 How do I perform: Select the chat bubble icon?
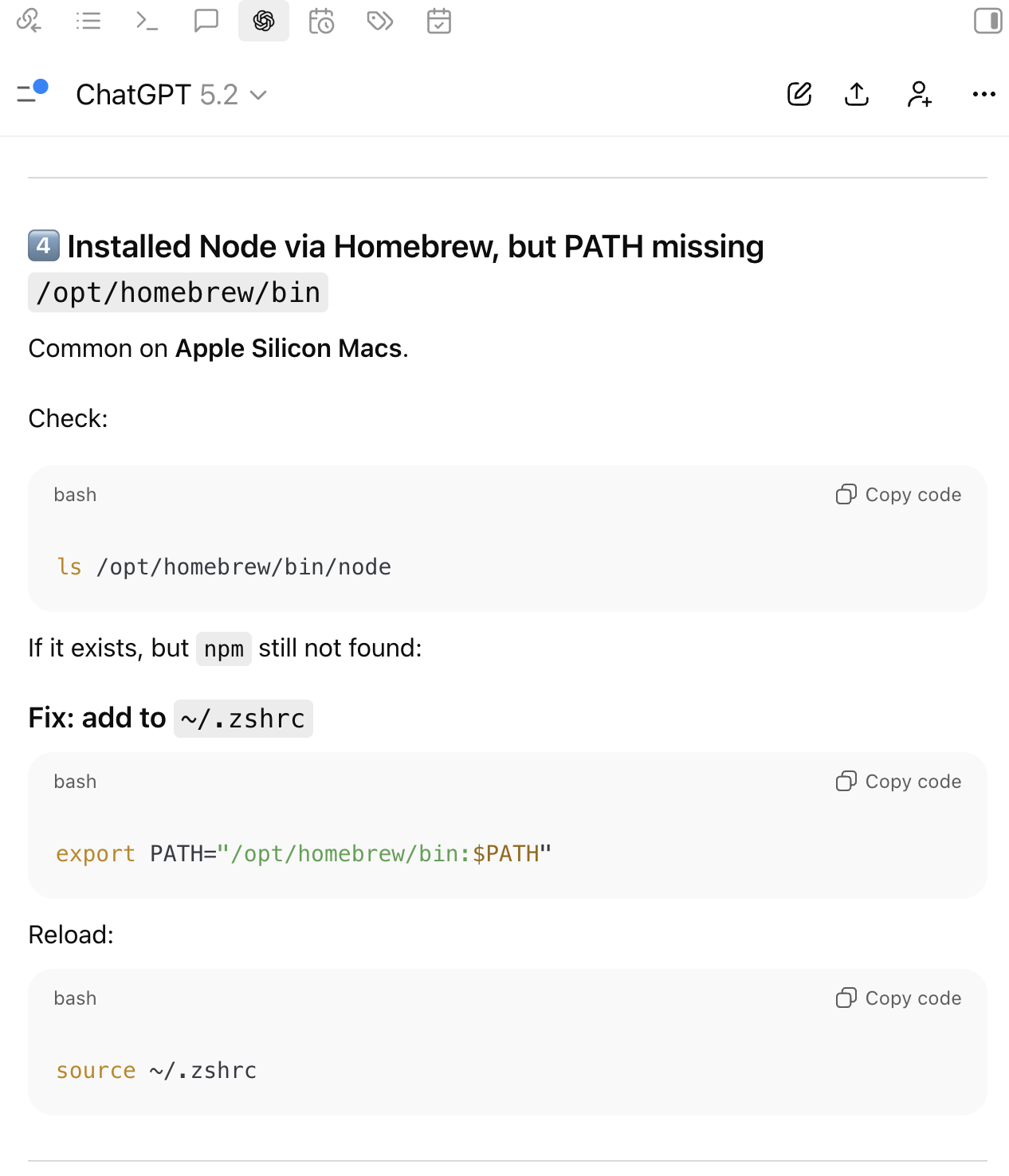206,21
